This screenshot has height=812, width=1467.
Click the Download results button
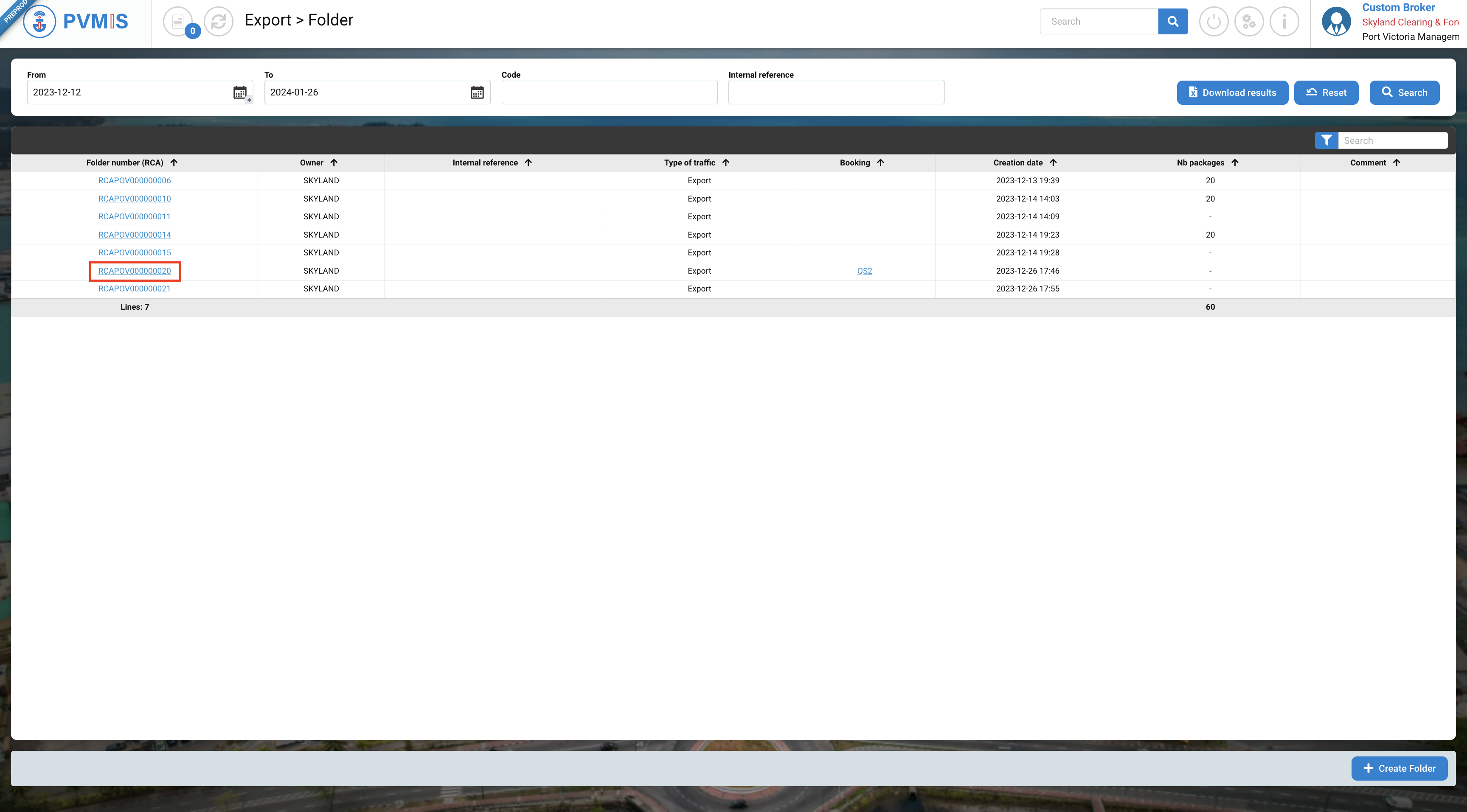point(1232,93)
